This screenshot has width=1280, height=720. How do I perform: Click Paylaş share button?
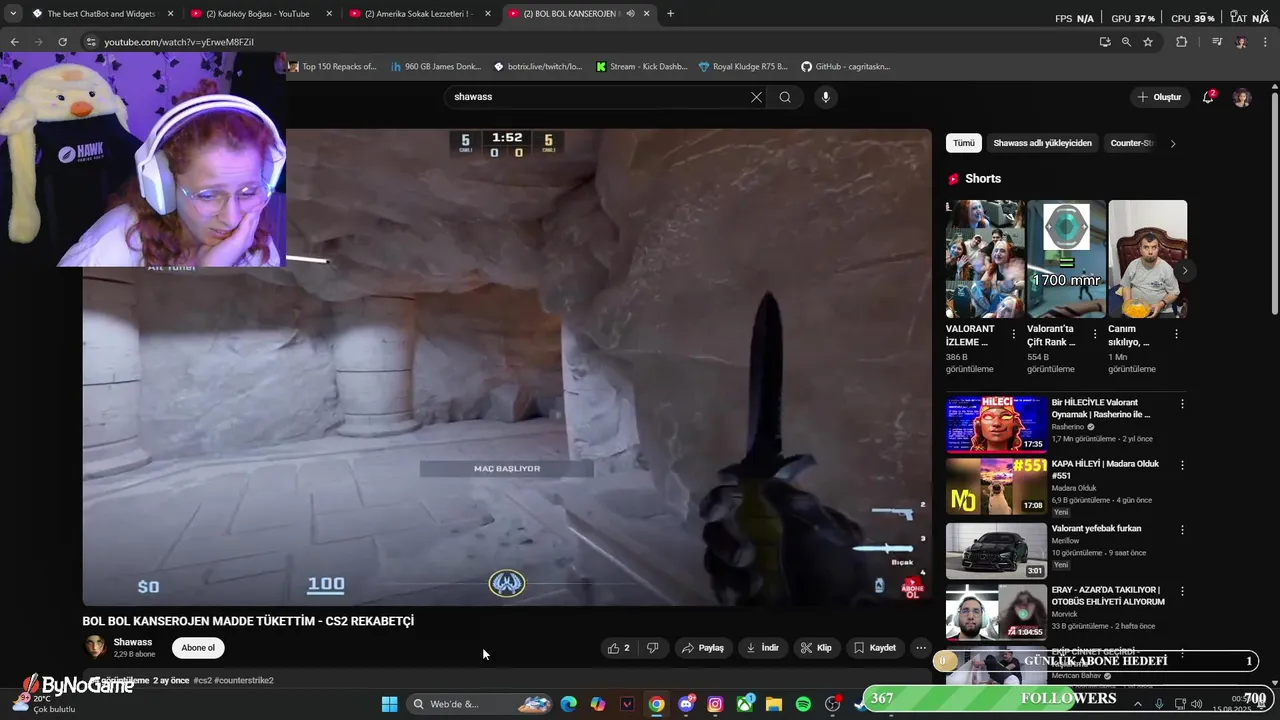coord(703,648)
